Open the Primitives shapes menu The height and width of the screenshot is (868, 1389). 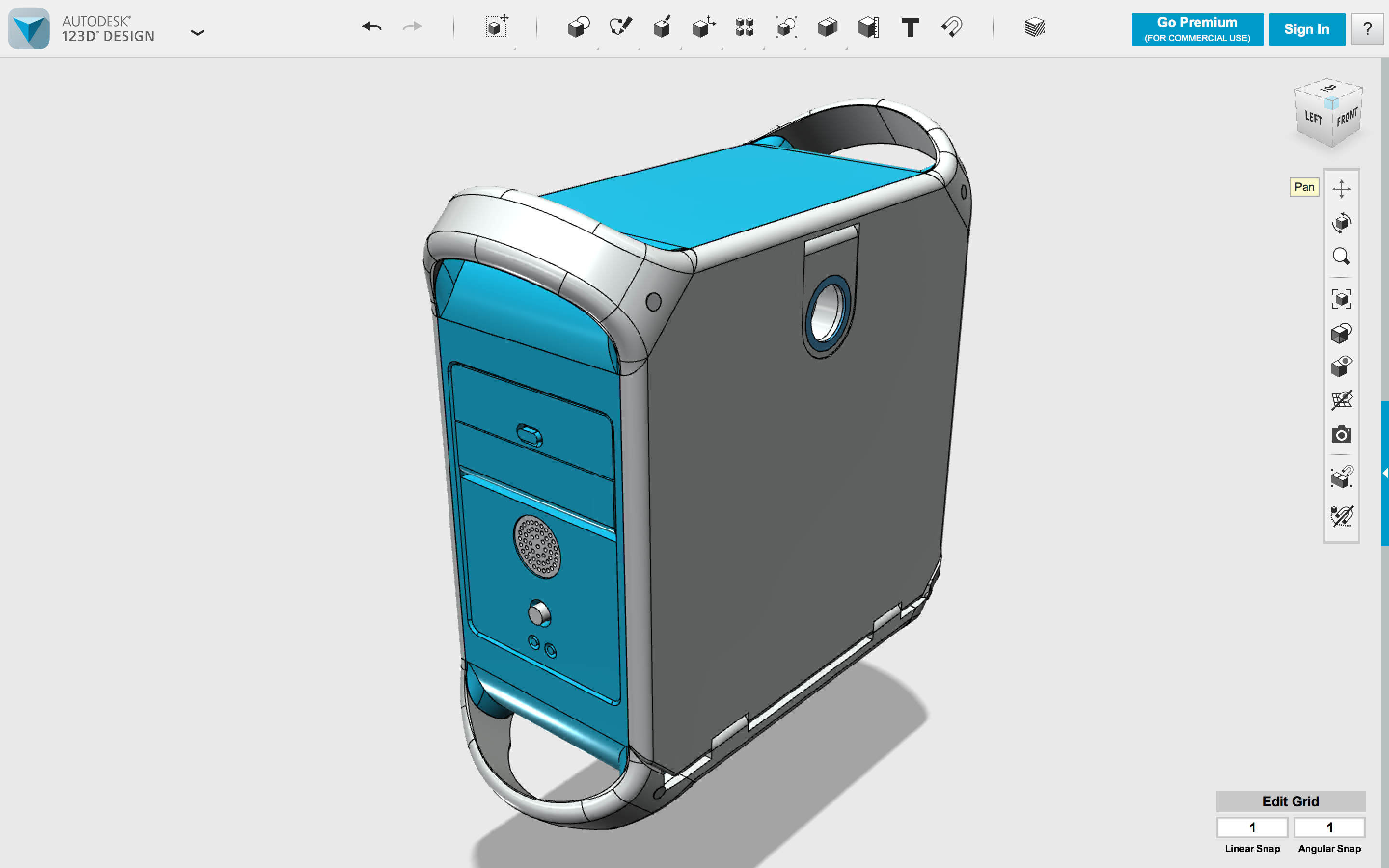pyautogui.click(x=579, y=27)
